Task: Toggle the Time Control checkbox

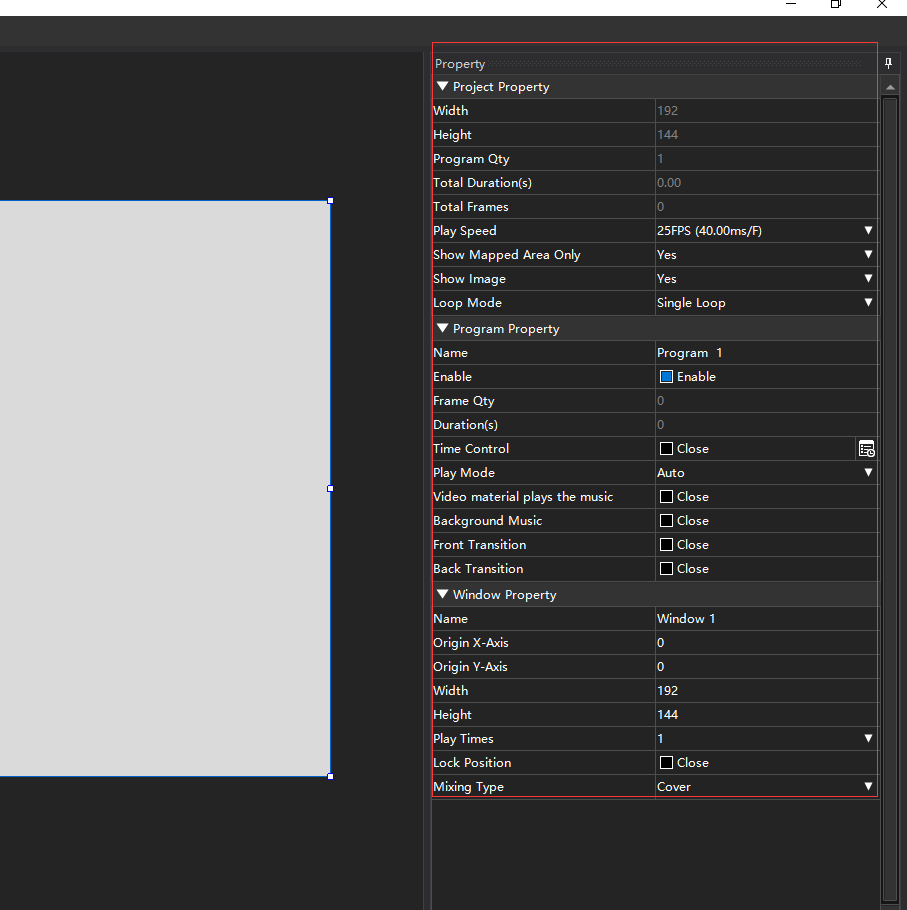Action: (x=666, y=449)
